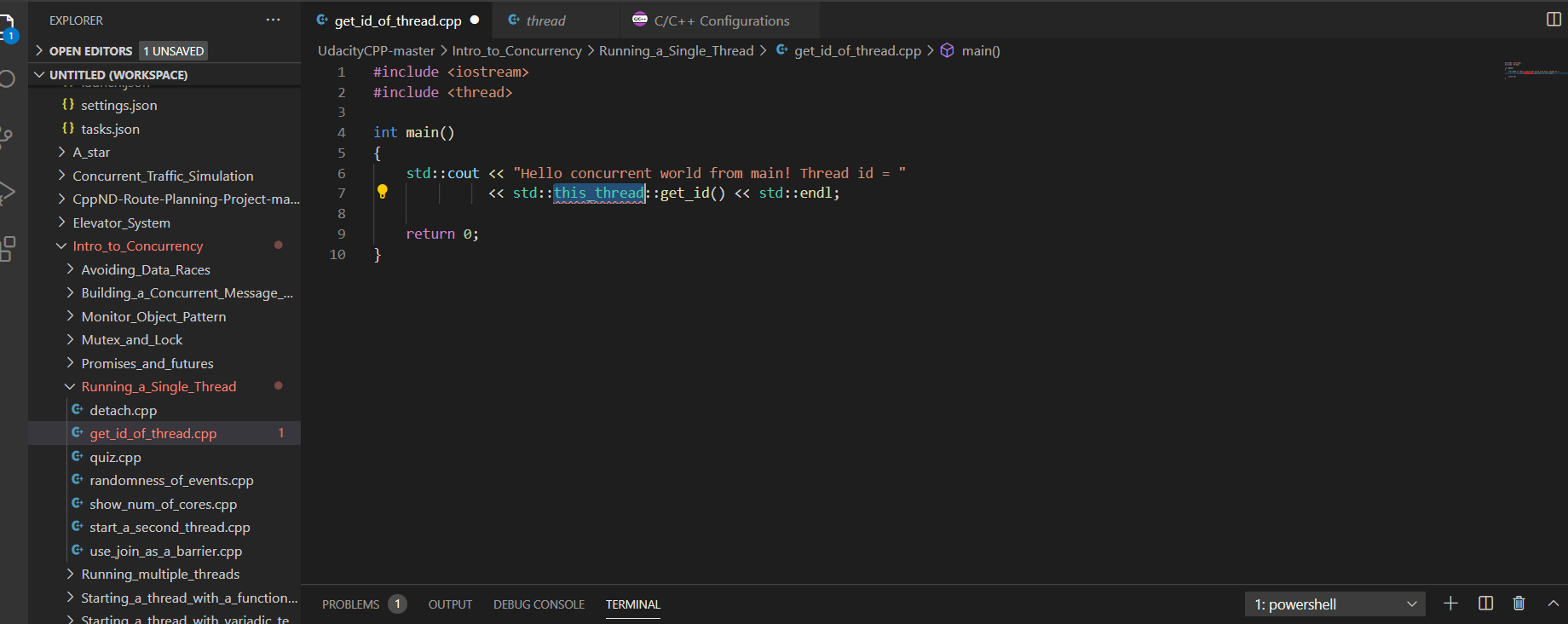Open the Problems panel tab
The height and width of the screenshot is (624, 1568).
[364, 604]
